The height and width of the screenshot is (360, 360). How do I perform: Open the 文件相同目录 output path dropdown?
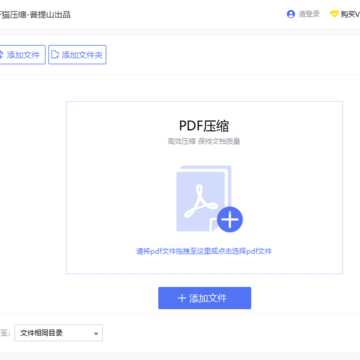tap(59, 333)
